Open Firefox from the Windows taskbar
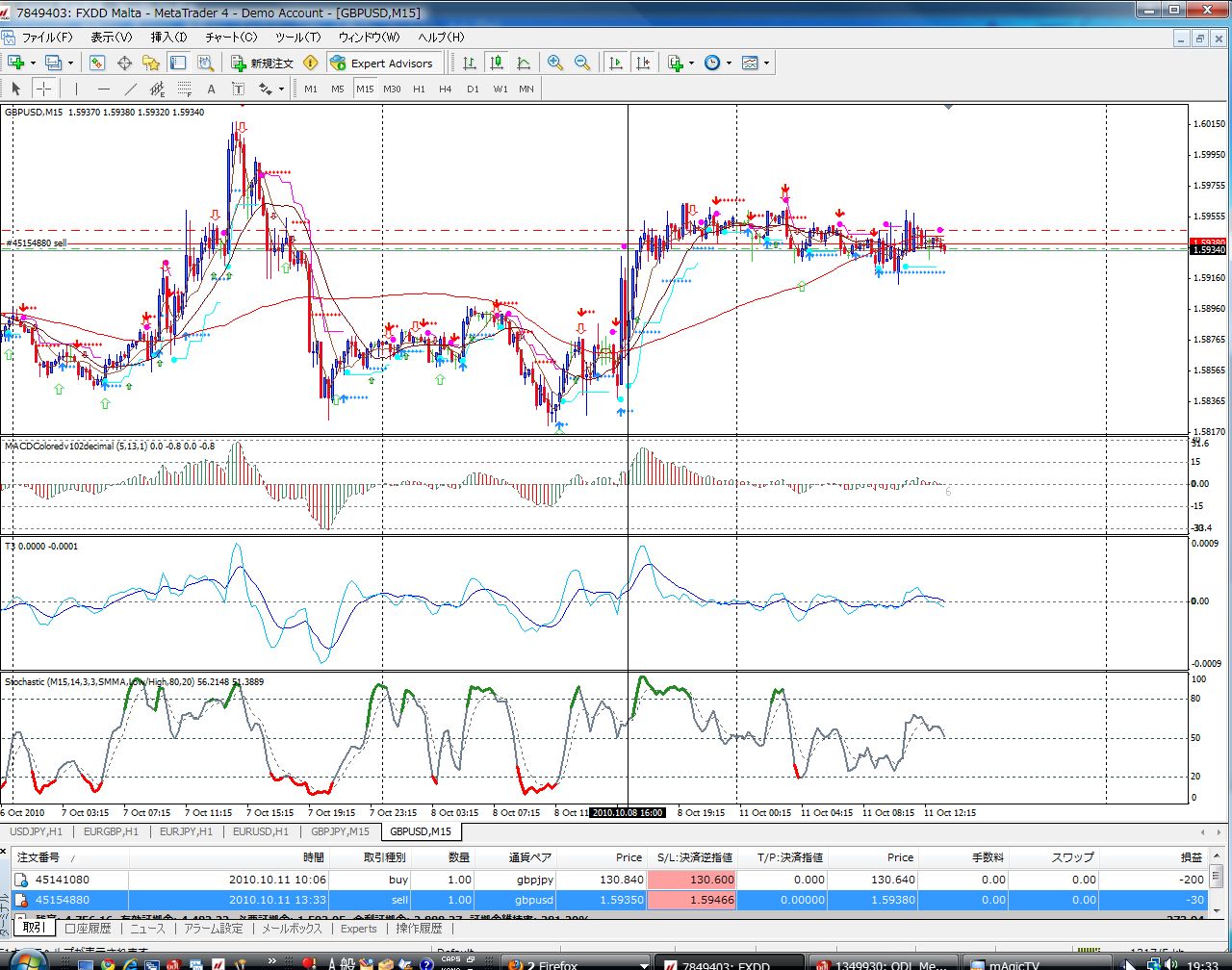Viewport: 1232px width, 970px height. click(551, 964)
